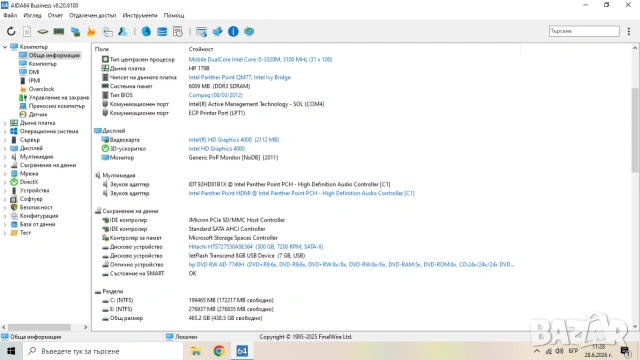Click the user silhouette toolbar icon
This screenshot has width=640, height=360.
122,31
